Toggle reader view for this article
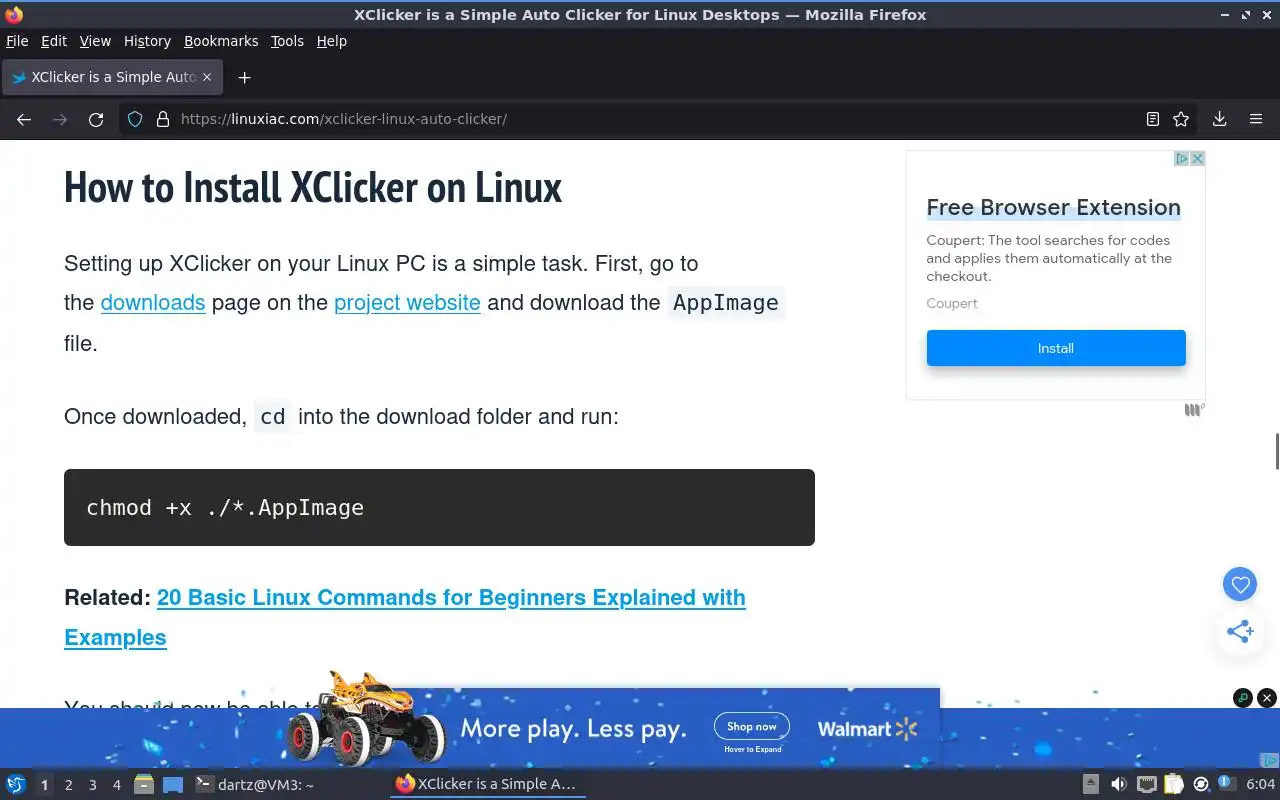This screenshot has height=800, width=1280. (1153, 119)
